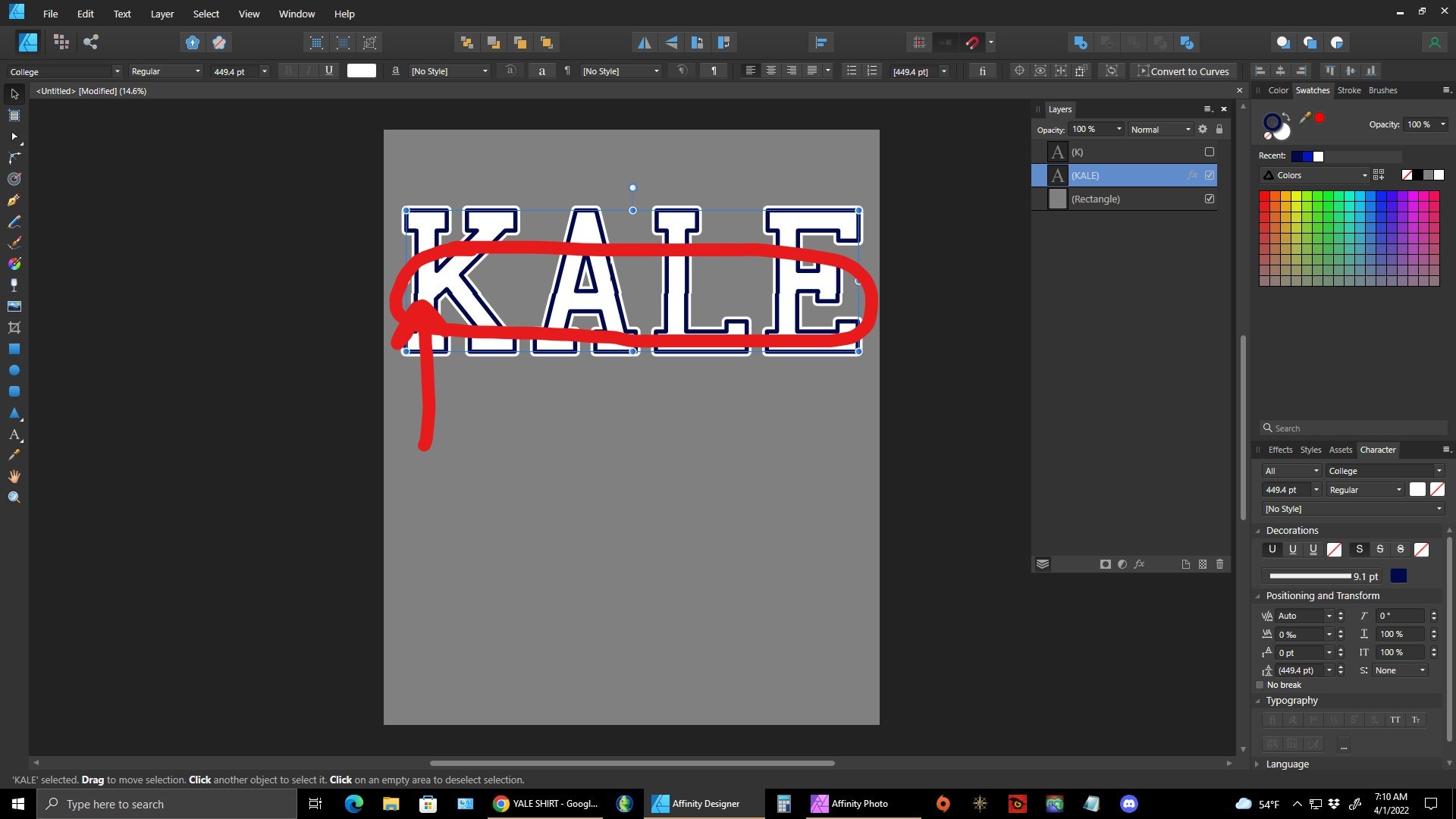
Task: Open the Layer menu
Action: click(x=162, y=14)
